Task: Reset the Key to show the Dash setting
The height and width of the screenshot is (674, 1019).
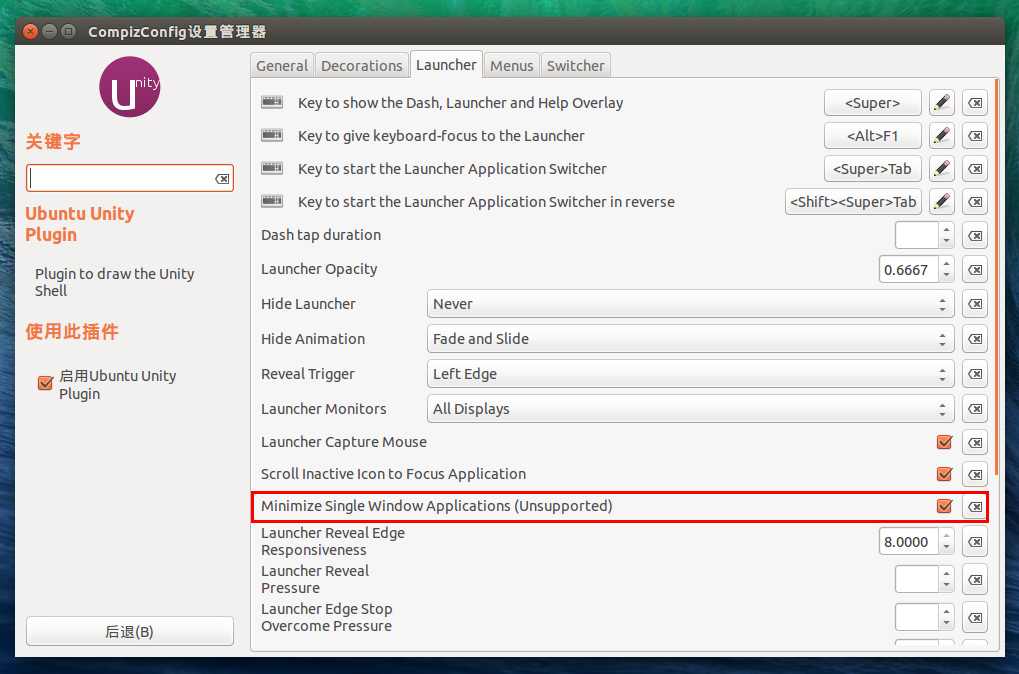Action: pyautogui.click(x=975, y=103)
